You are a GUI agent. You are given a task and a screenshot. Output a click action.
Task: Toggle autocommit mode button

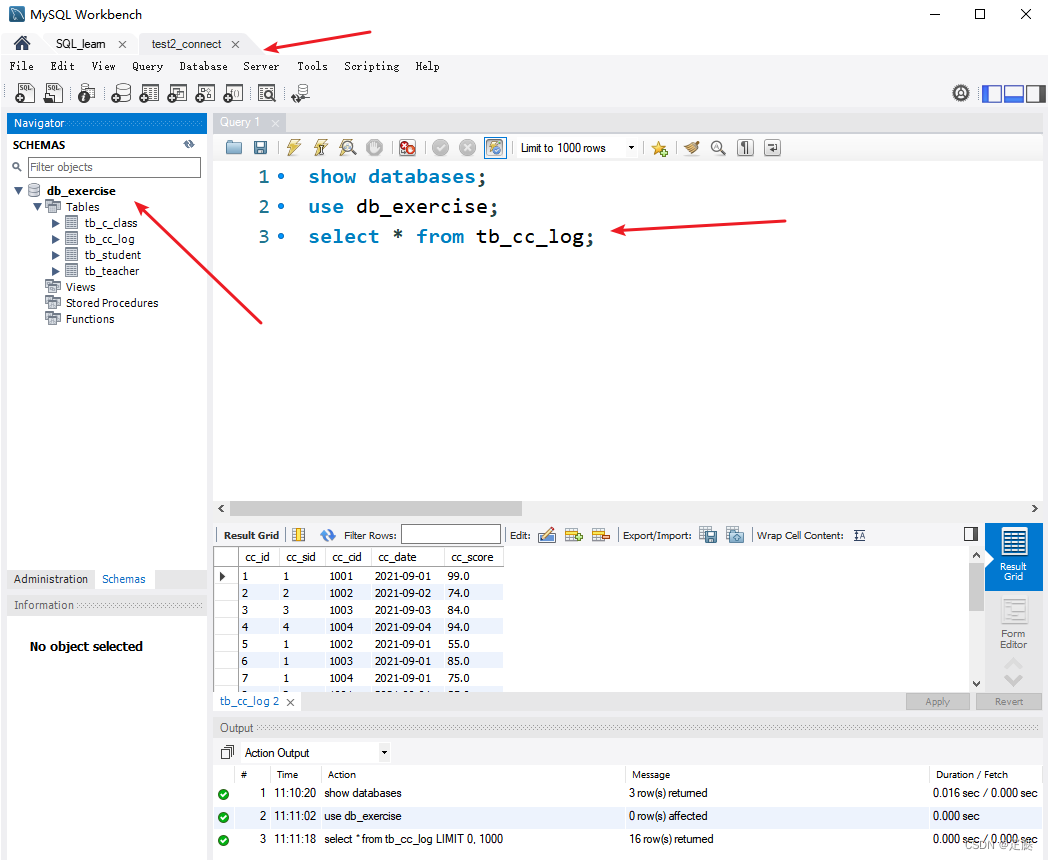pyautogui.click(x=495, y=148)
